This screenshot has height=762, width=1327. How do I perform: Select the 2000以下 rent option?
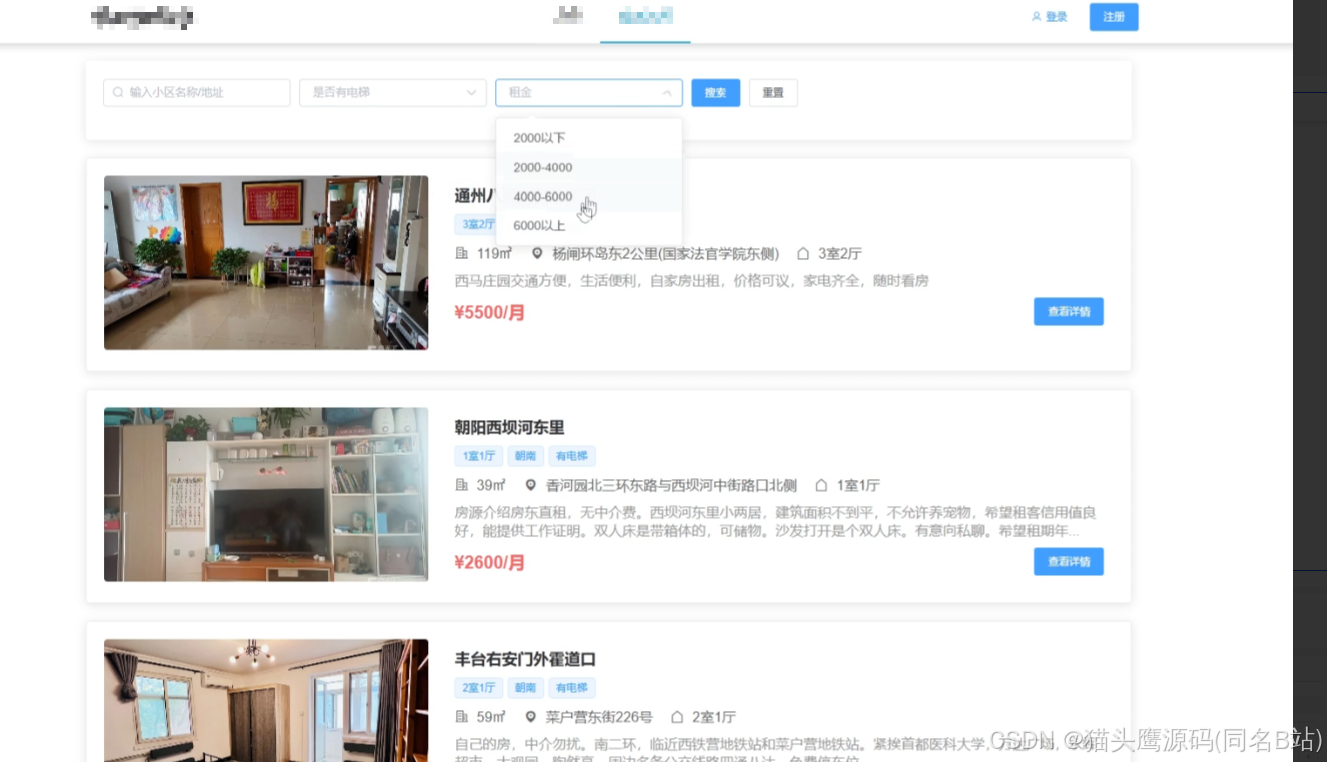pyautogui.click(x=589, y=138)
